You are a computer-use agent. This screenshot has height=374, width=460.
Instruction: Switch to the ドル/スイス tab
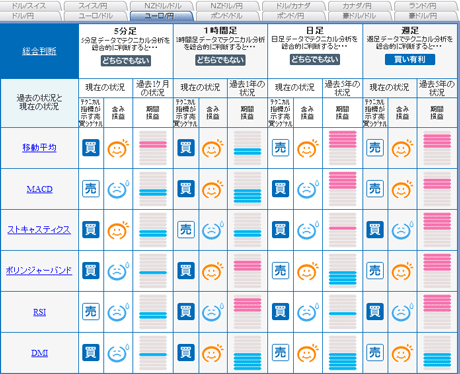[31, 6]
